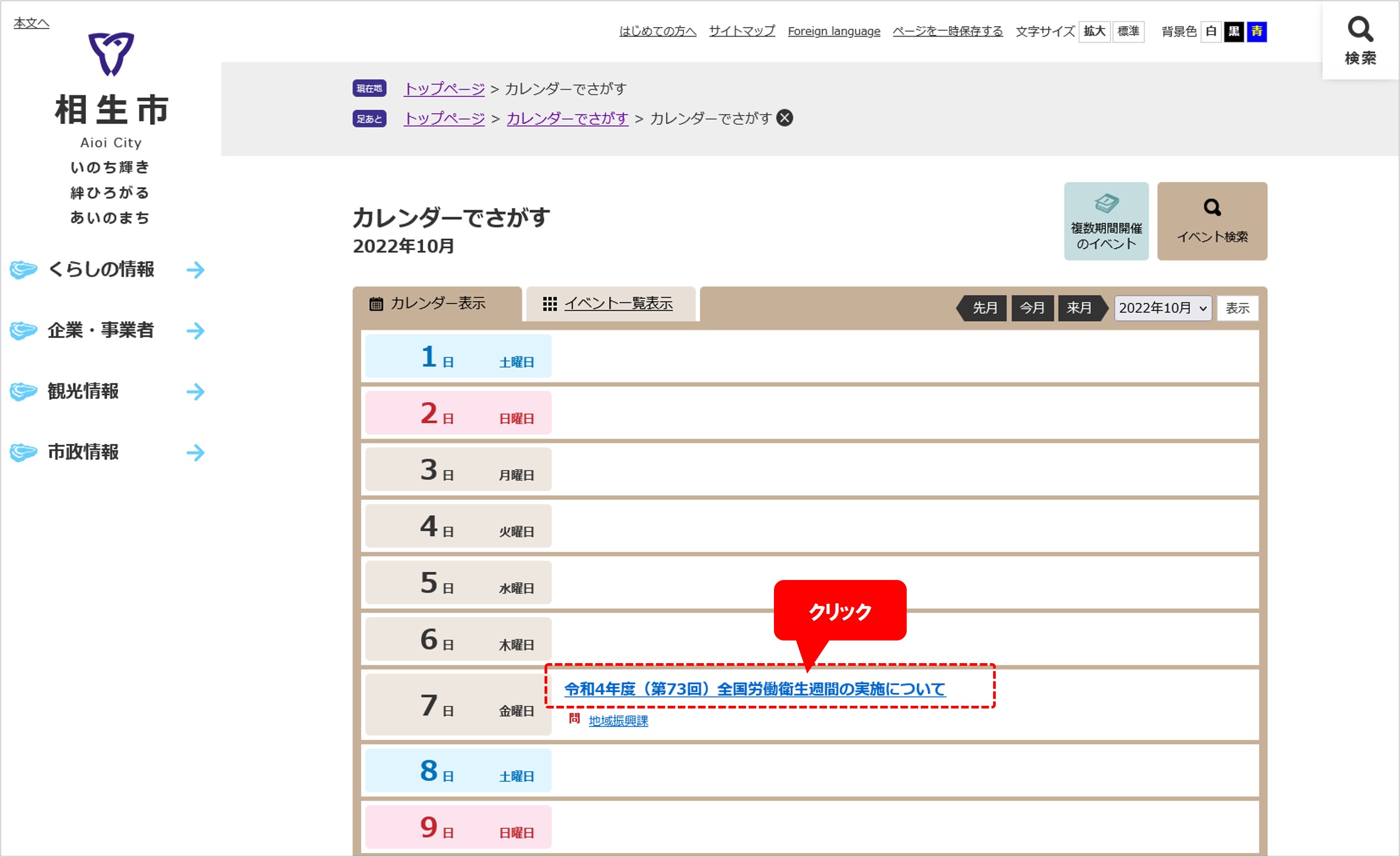Select the 4日 火曜日 date cell

[458, 526]
